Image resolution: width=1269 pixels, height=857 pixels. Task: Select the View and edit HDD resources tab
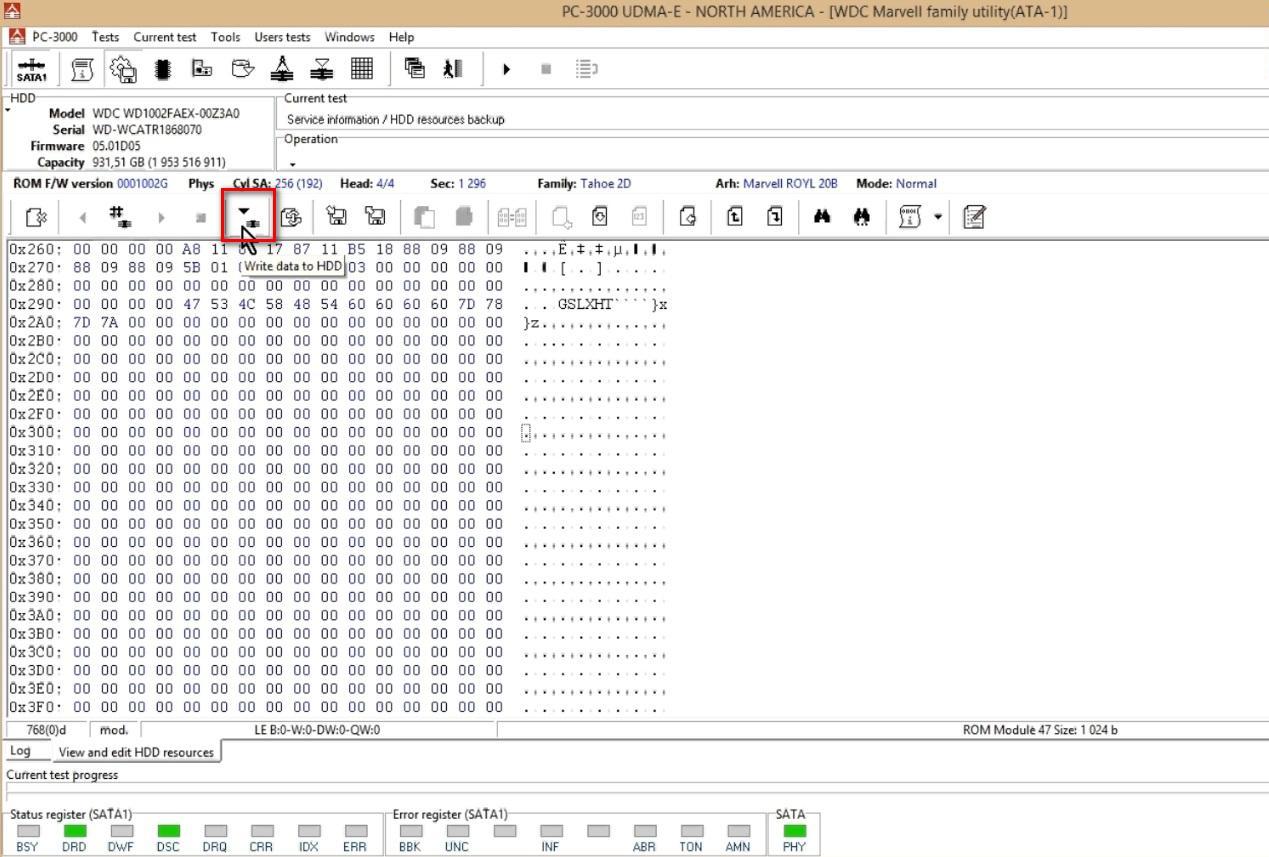pos(136,752)
